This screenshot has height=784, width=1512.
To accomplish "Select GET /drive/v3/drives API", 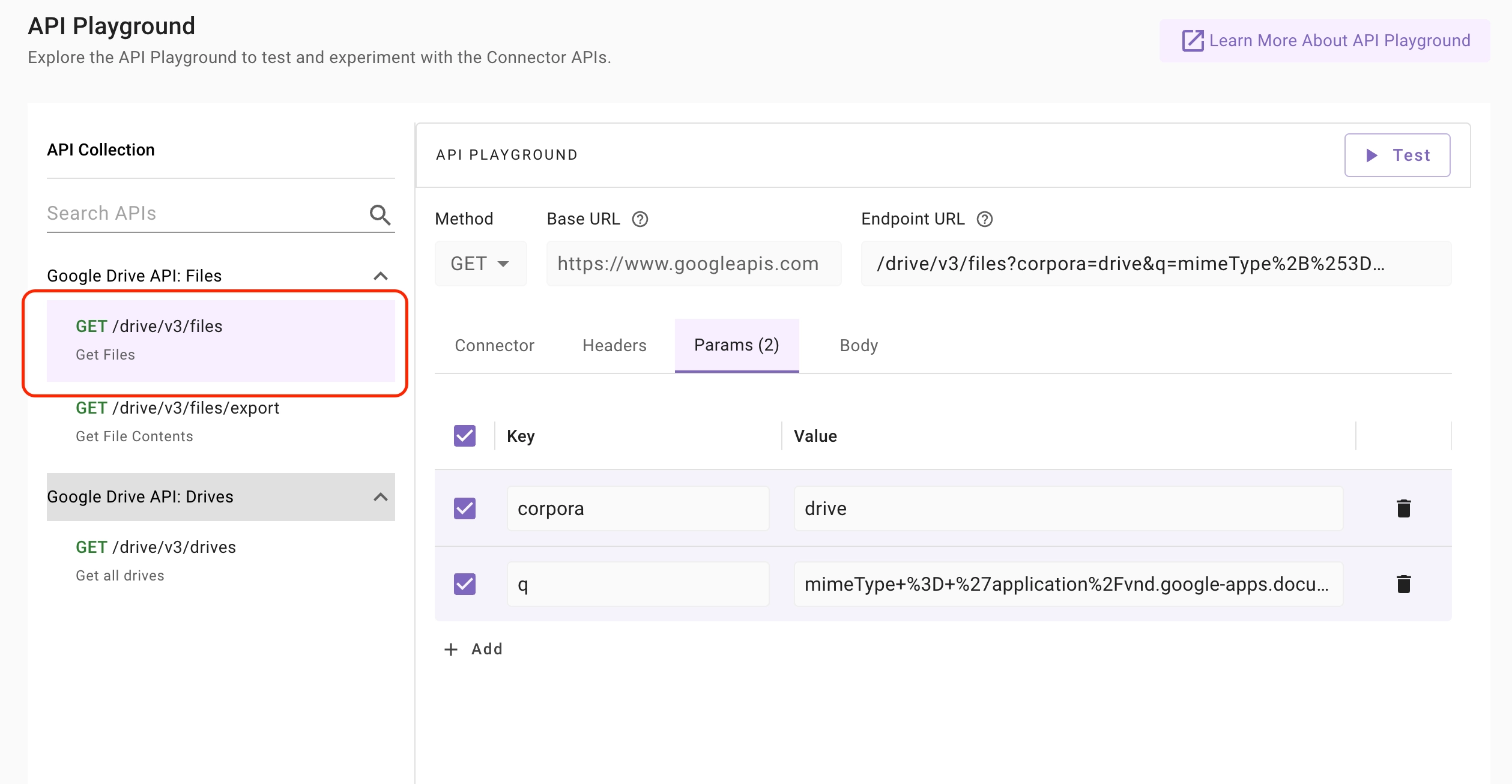I will click(156, 559).
